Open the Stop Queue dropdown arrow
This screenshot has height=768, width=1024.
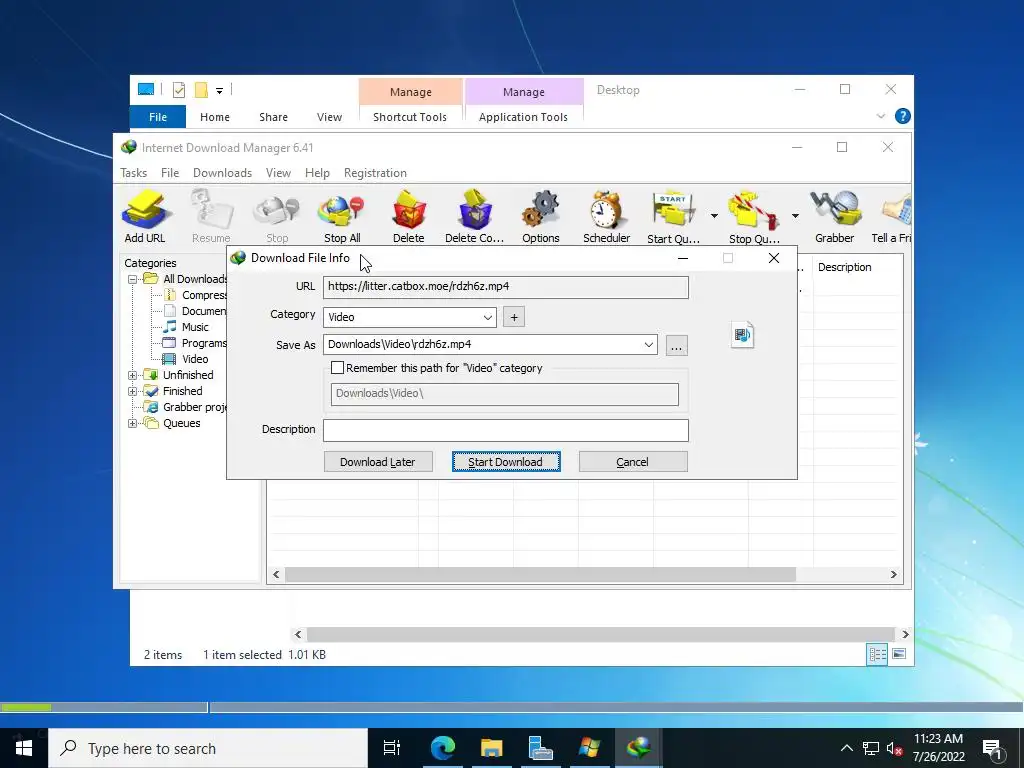pos(795,216)
